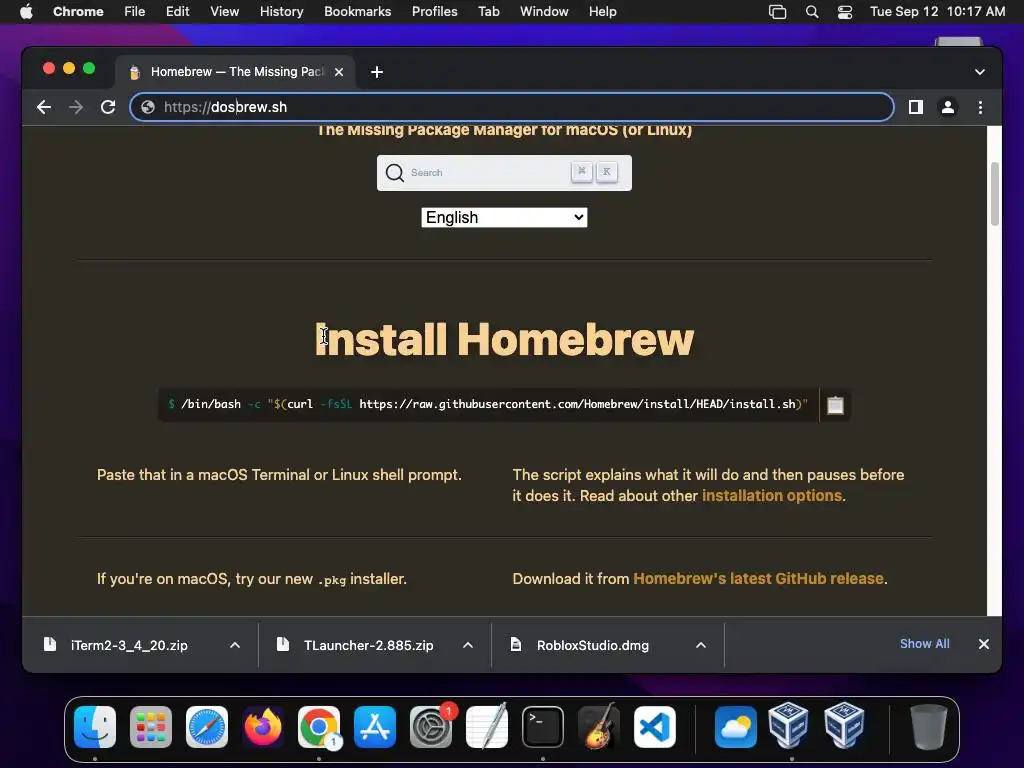Image resolution: width=1024 pixels, height=768 pixels.
Task: Open the Chrome app menu
Action: [78, 12]
